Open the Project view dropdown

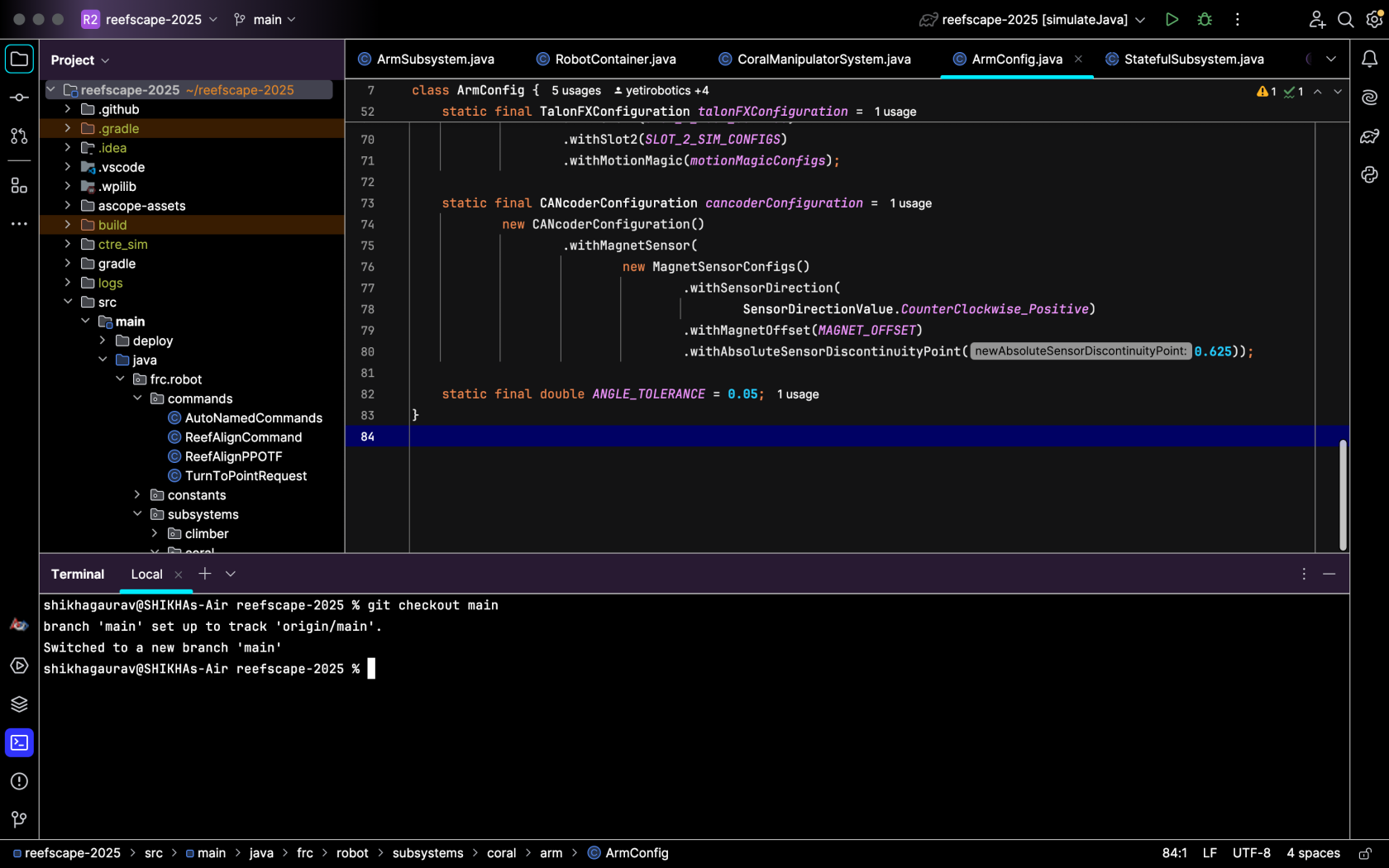80,60
